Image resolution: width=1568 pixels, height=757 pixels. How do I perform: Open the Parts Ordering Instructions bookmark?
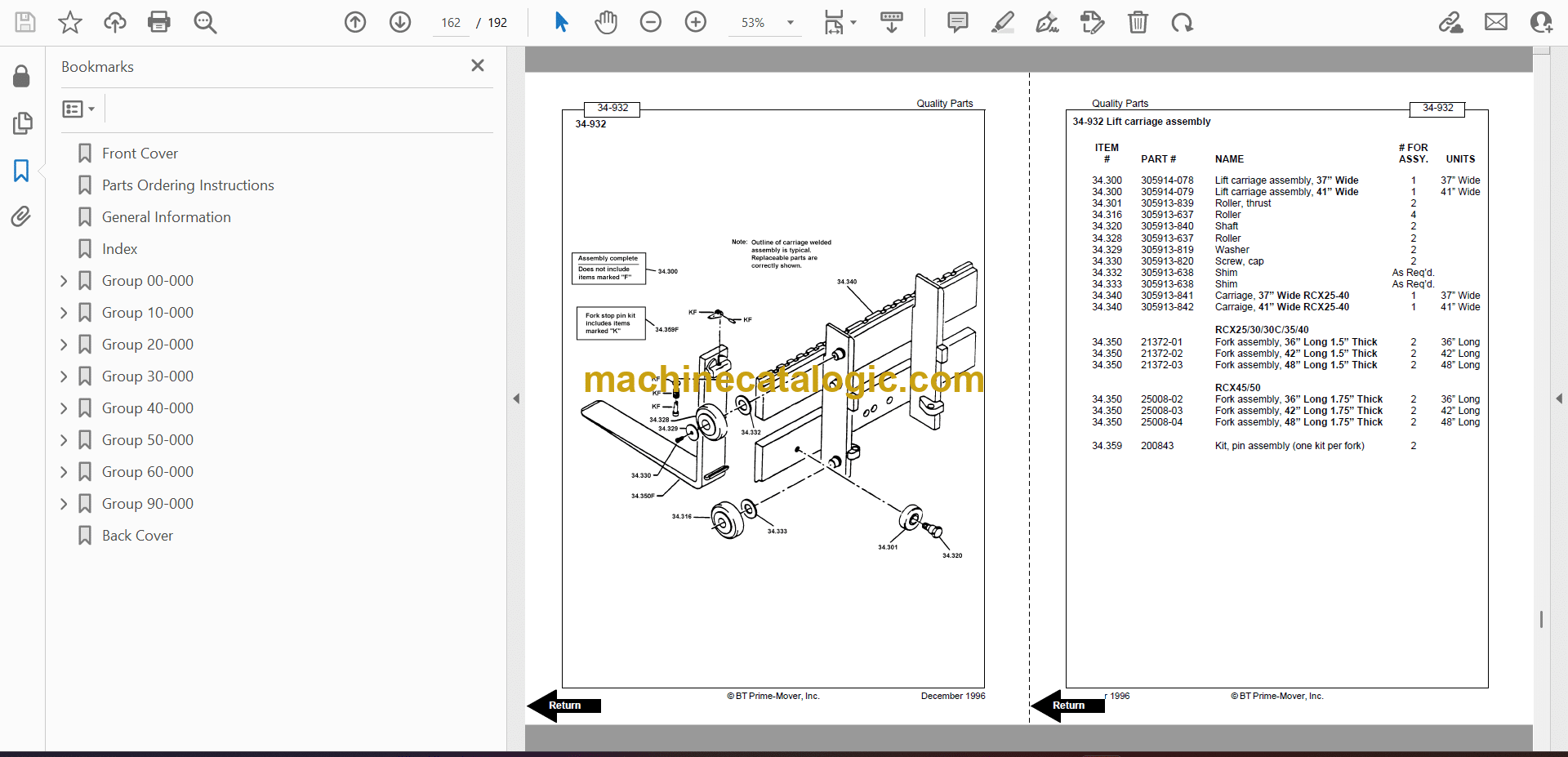pos(188,185)
